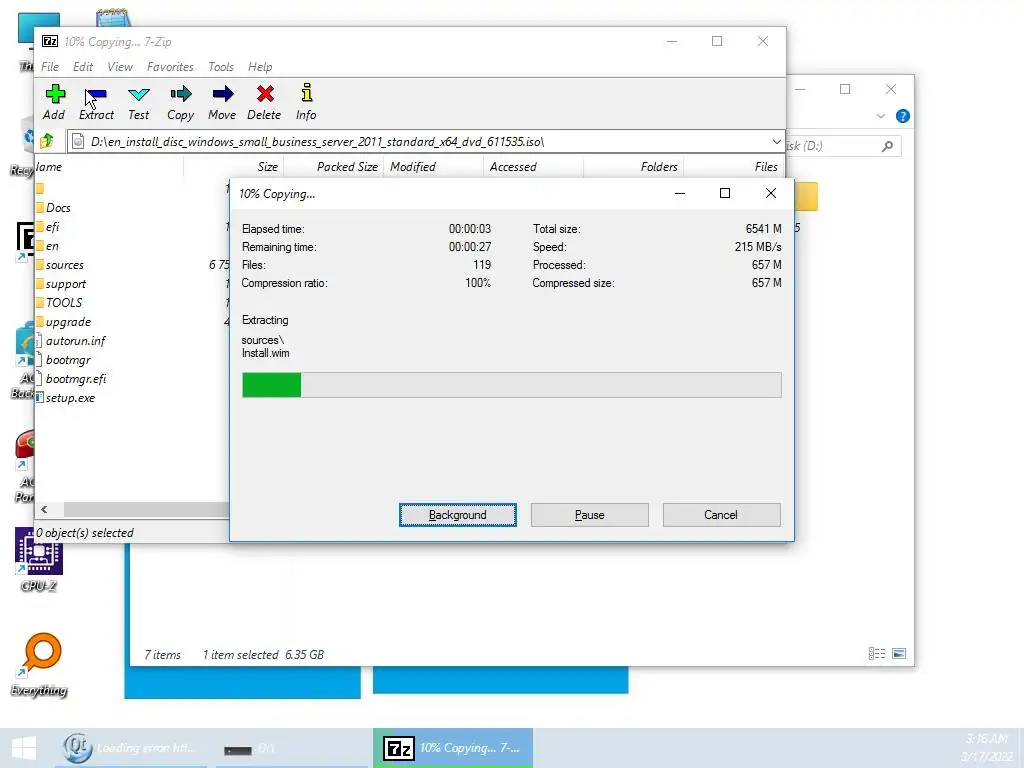The height and width of the screenshot is (768, 1024).
Task: Go up one folder level icon
Action: pyautogui.click(x=47, y=141)
